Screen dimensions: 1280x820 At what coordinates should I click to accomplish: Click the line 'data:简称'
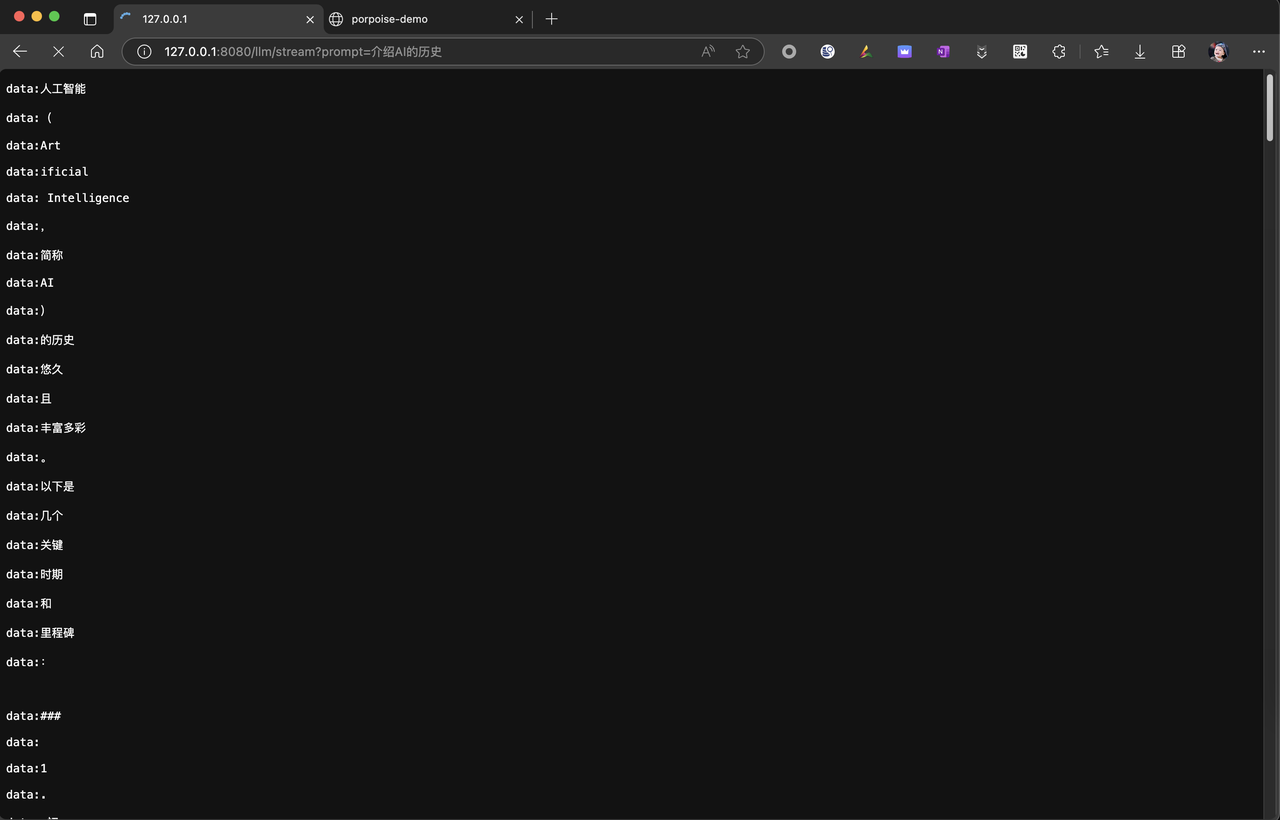click(x=35, y=255)
